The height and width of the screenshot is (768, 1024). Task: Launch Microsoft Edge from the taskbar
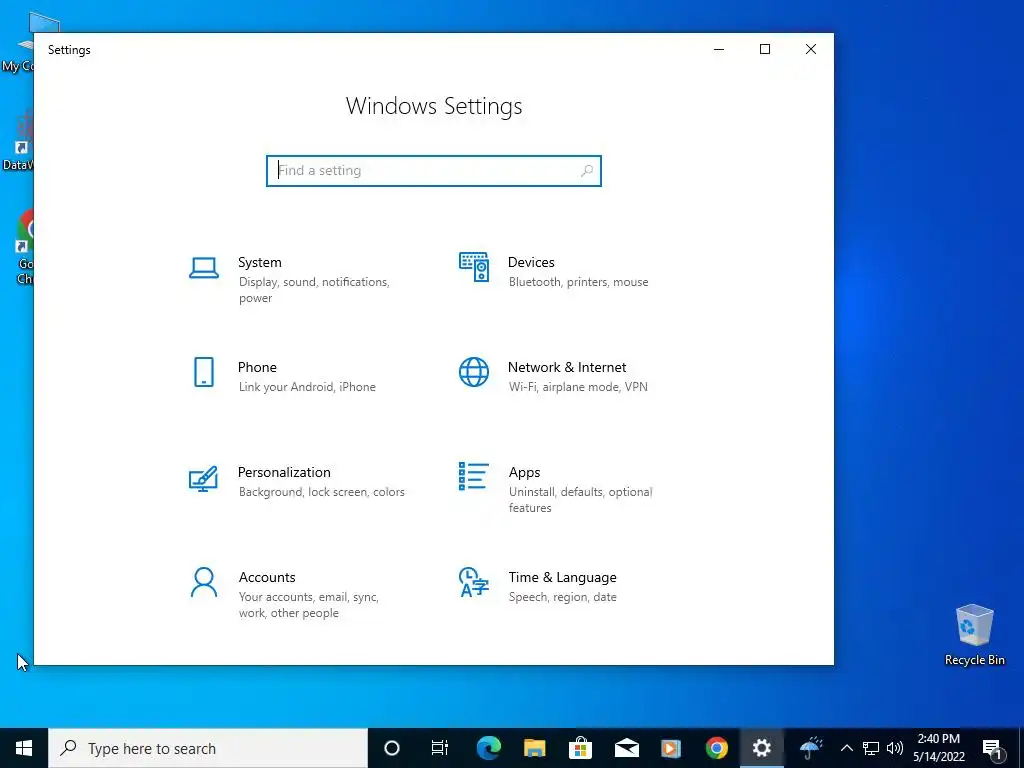click(x=488, y=748)
